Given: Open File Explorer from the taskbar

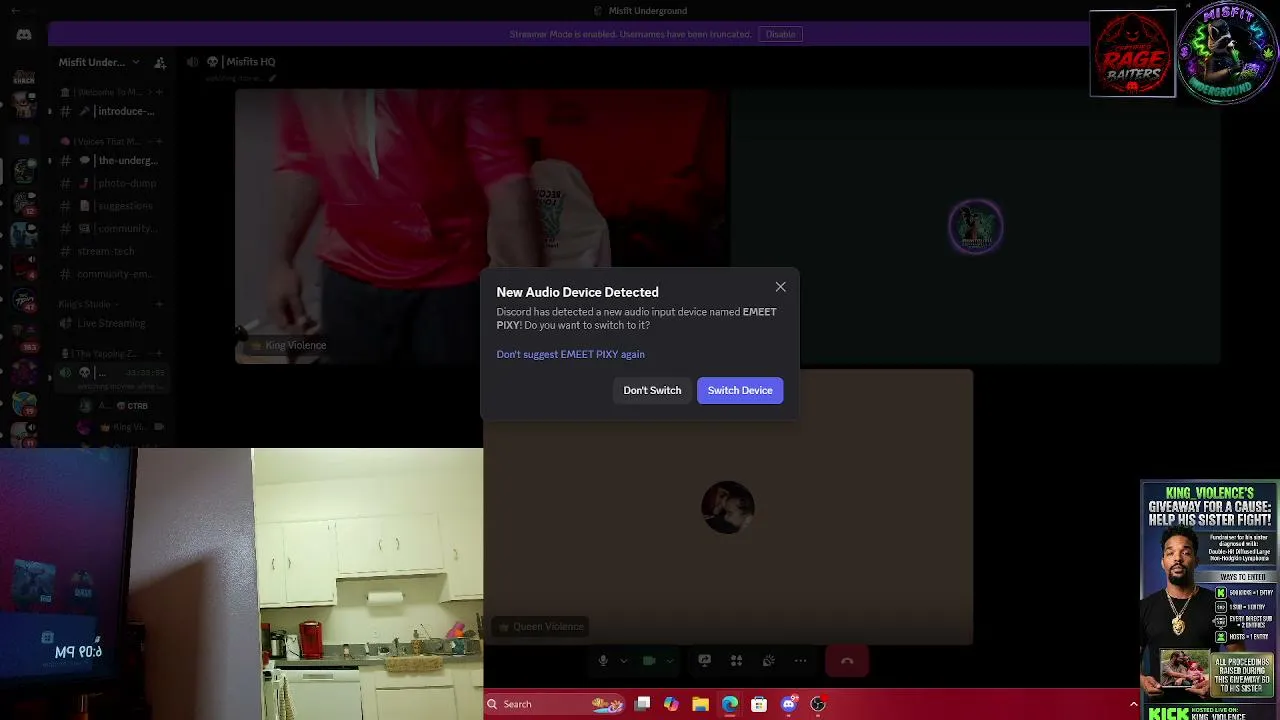Looking at the screenshot, I should pos(700,704).
